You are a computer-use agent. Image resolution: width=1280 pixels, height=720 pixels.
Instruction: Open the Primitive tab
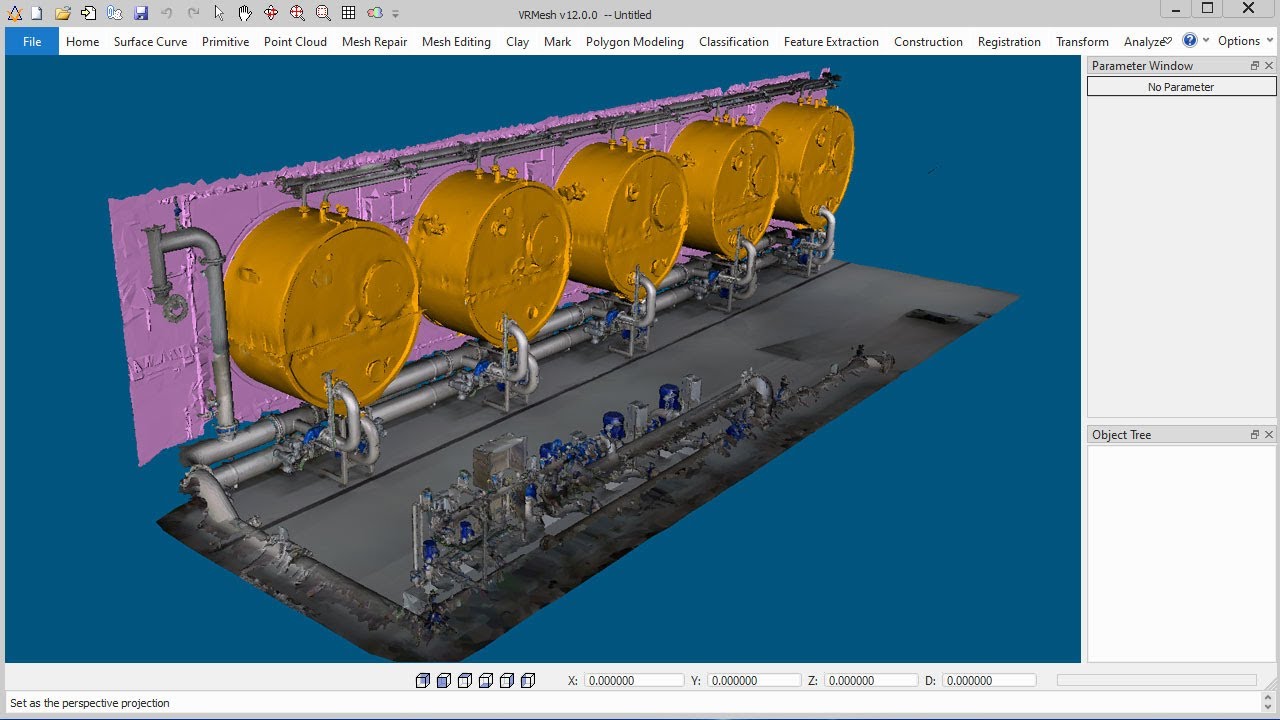click(225, 41)
